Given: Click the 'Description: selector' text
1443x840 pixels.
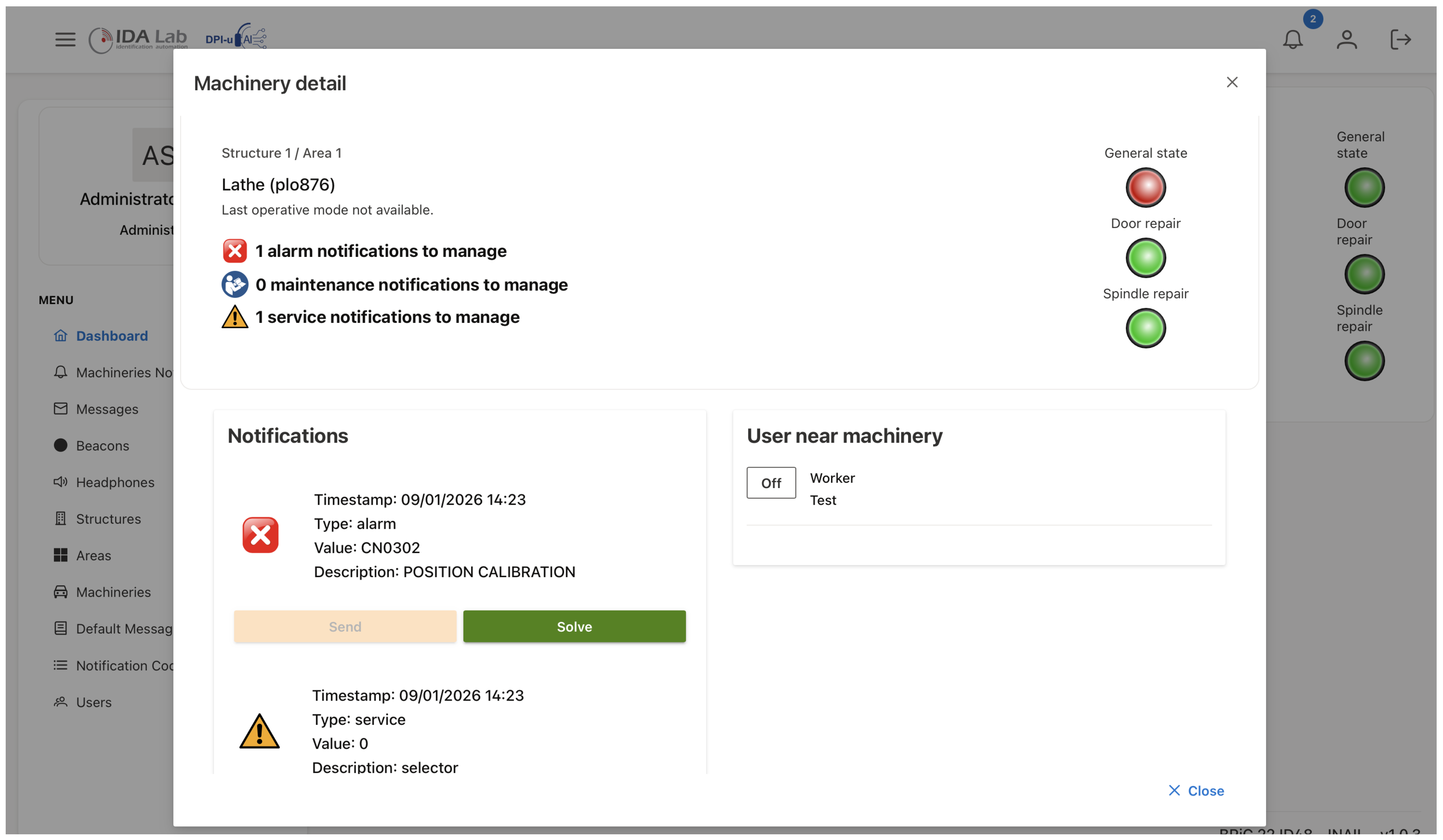Looking at the screenshot, I should (x=385, y=768).
